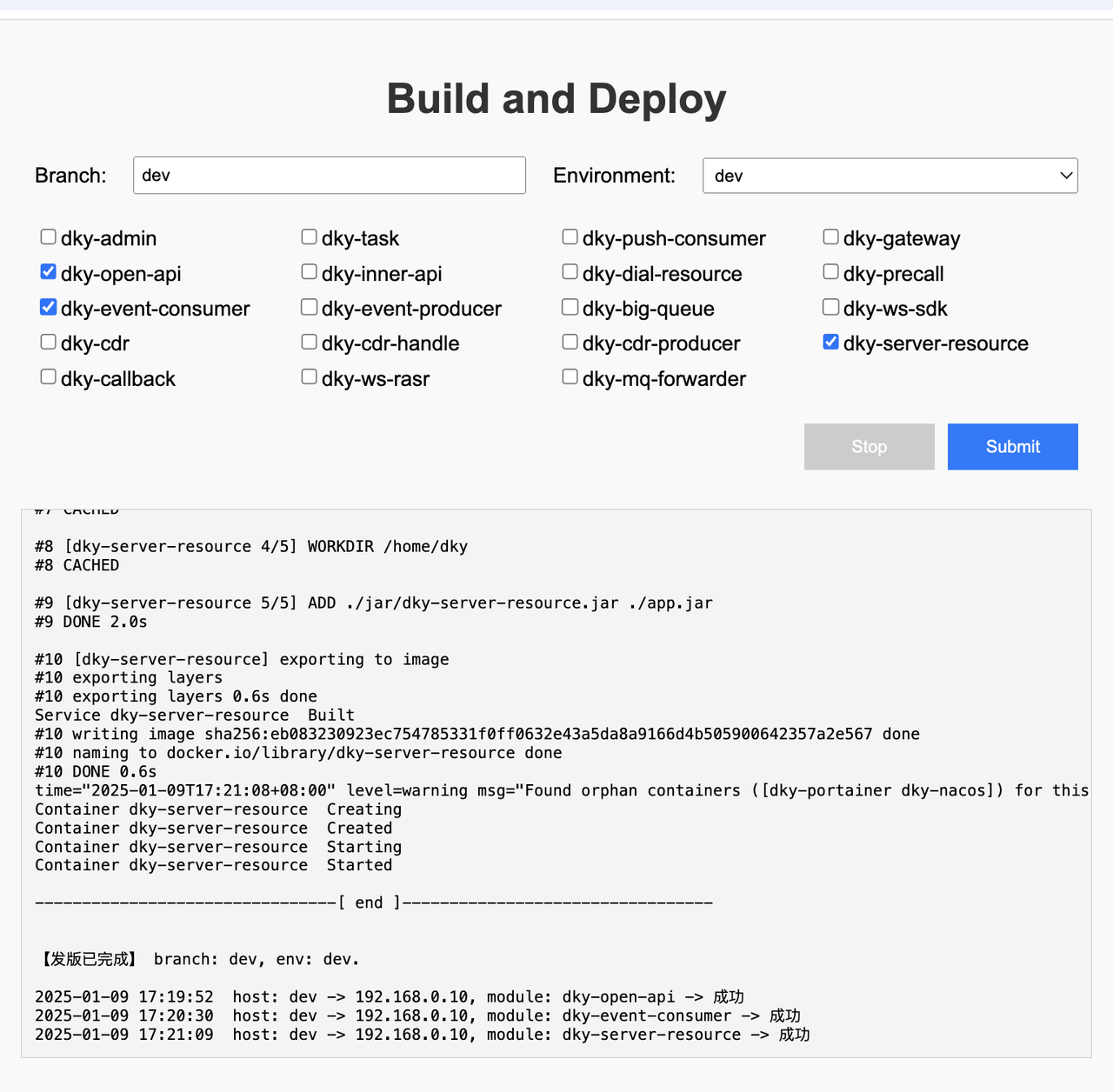
Task: Click the gray Stop button
Action: coord(869,447)
